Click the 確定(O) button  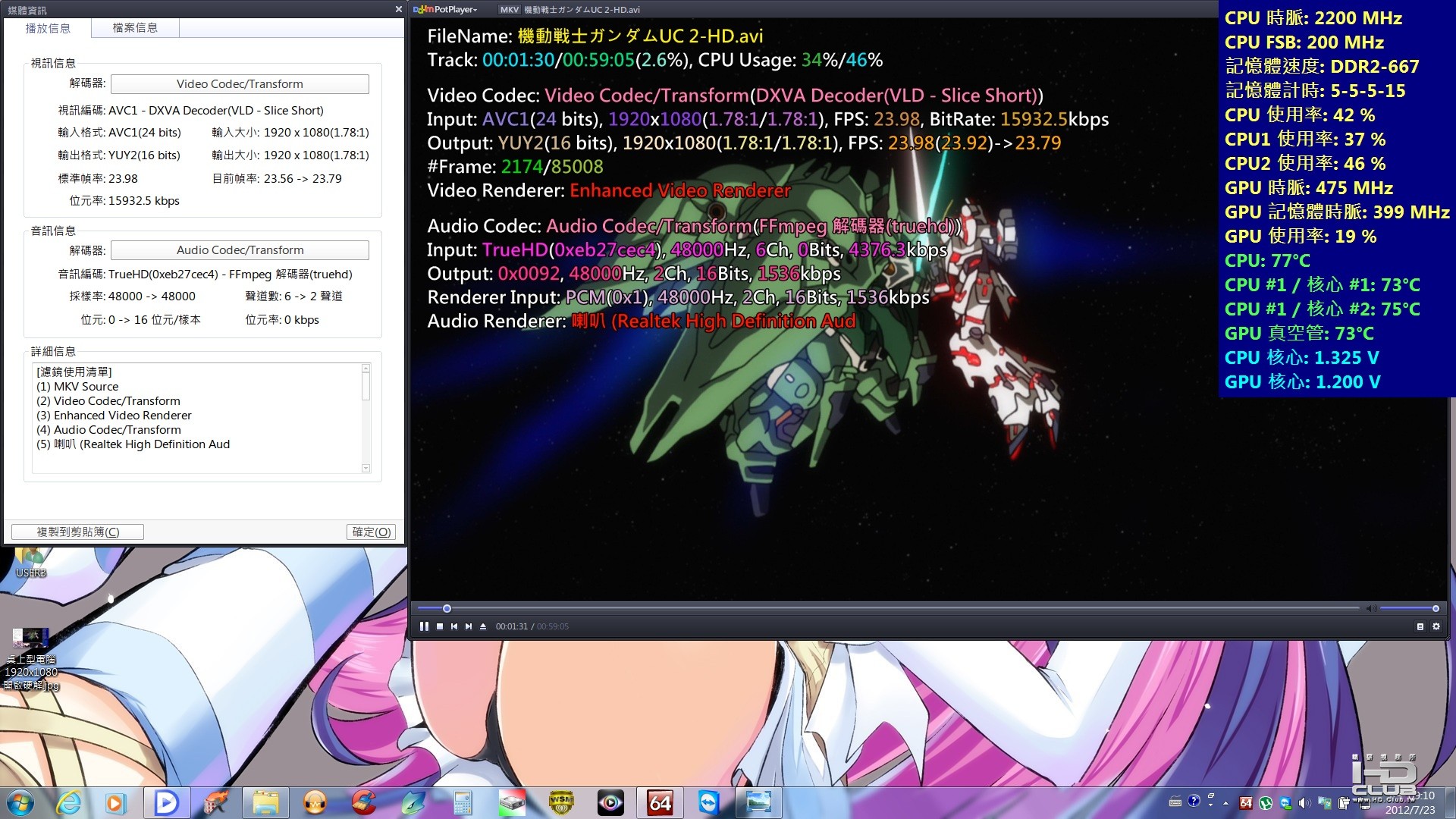click(x=371, y=532)
